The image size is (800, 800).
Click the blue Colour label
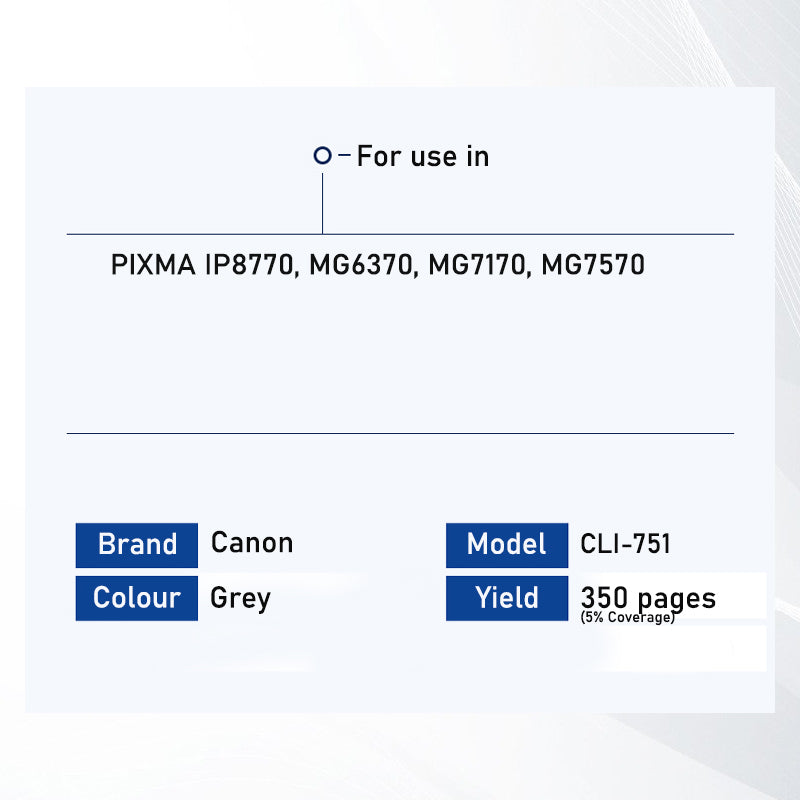coord(137,598)
